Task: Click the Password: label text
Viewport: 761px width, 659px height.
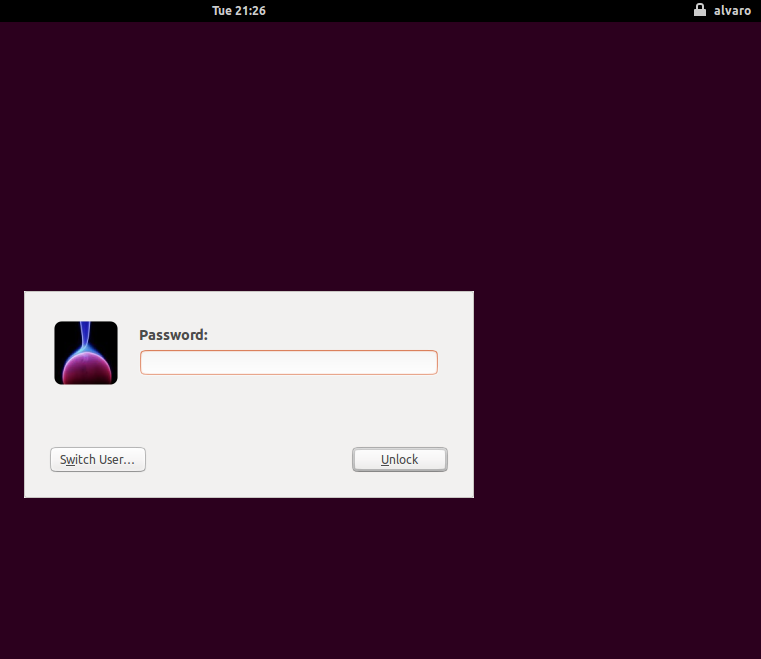Action: point(173,335)
